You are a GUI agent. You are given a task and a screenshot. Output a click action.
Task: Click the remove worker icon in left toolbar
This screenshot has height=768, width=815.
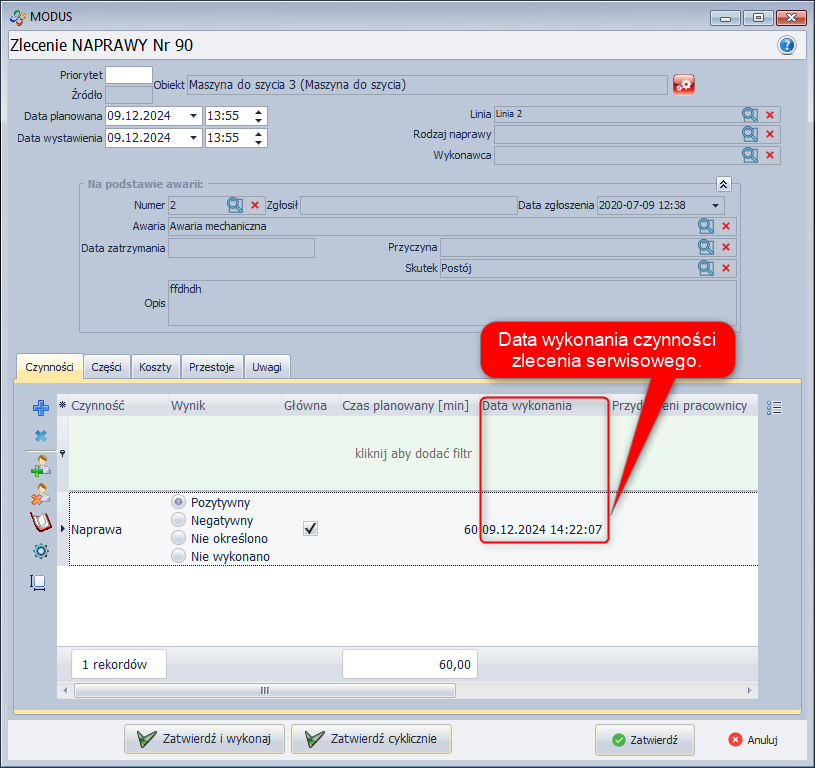pyautogui.click(x=40, y=494)
